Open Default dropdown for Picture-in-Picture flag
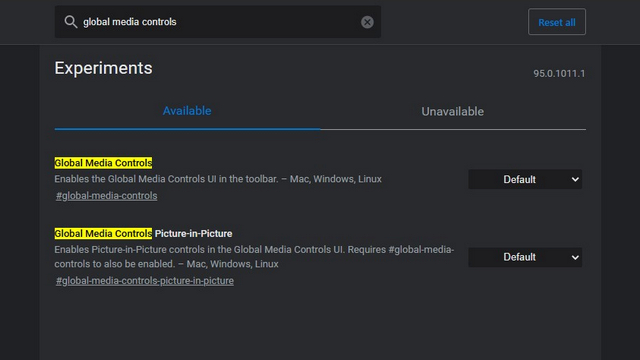 (525, 257)
